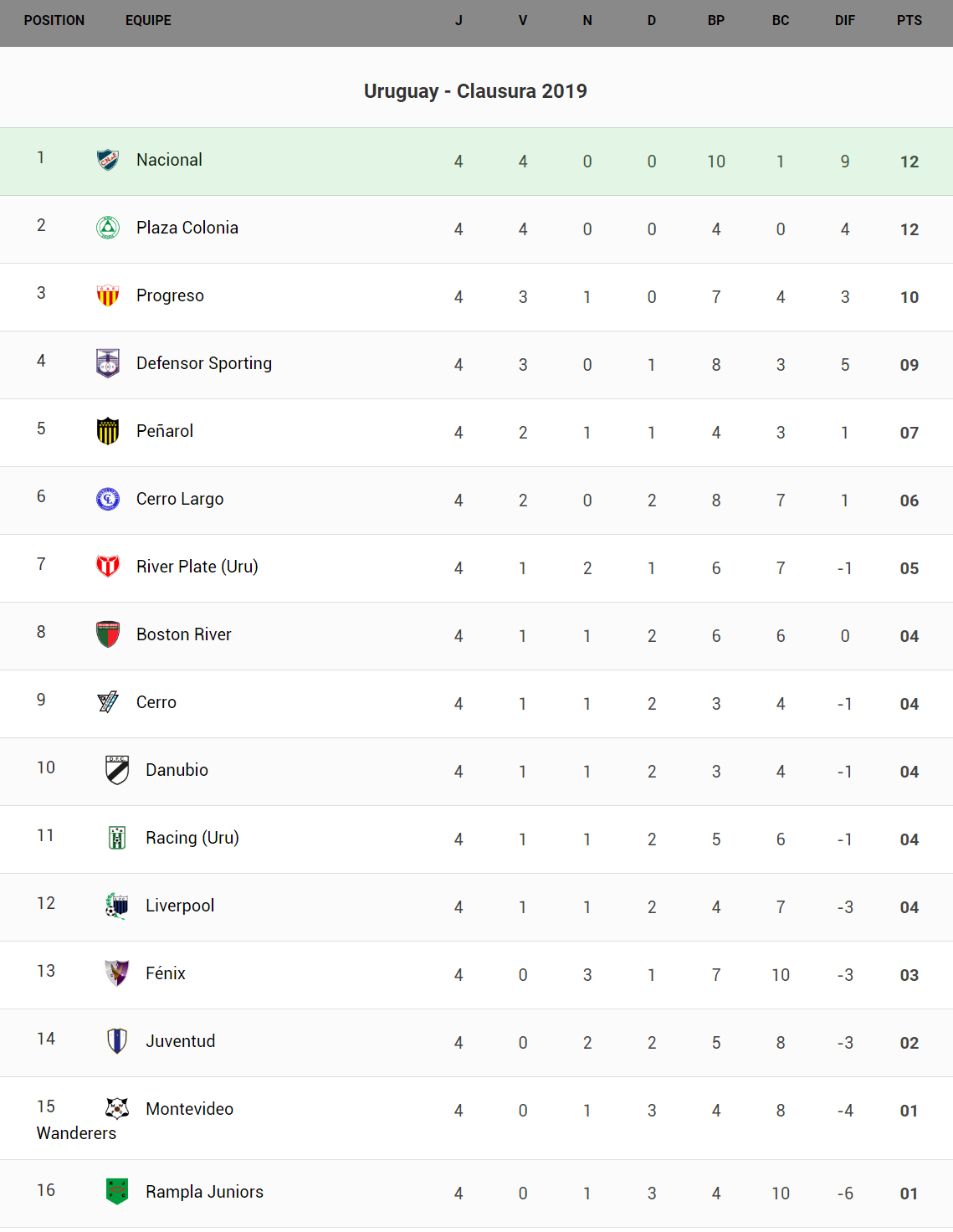953x1232 pixels.
Task: Click the River Plate (Uru) crest
Action: tap(108, 566)
